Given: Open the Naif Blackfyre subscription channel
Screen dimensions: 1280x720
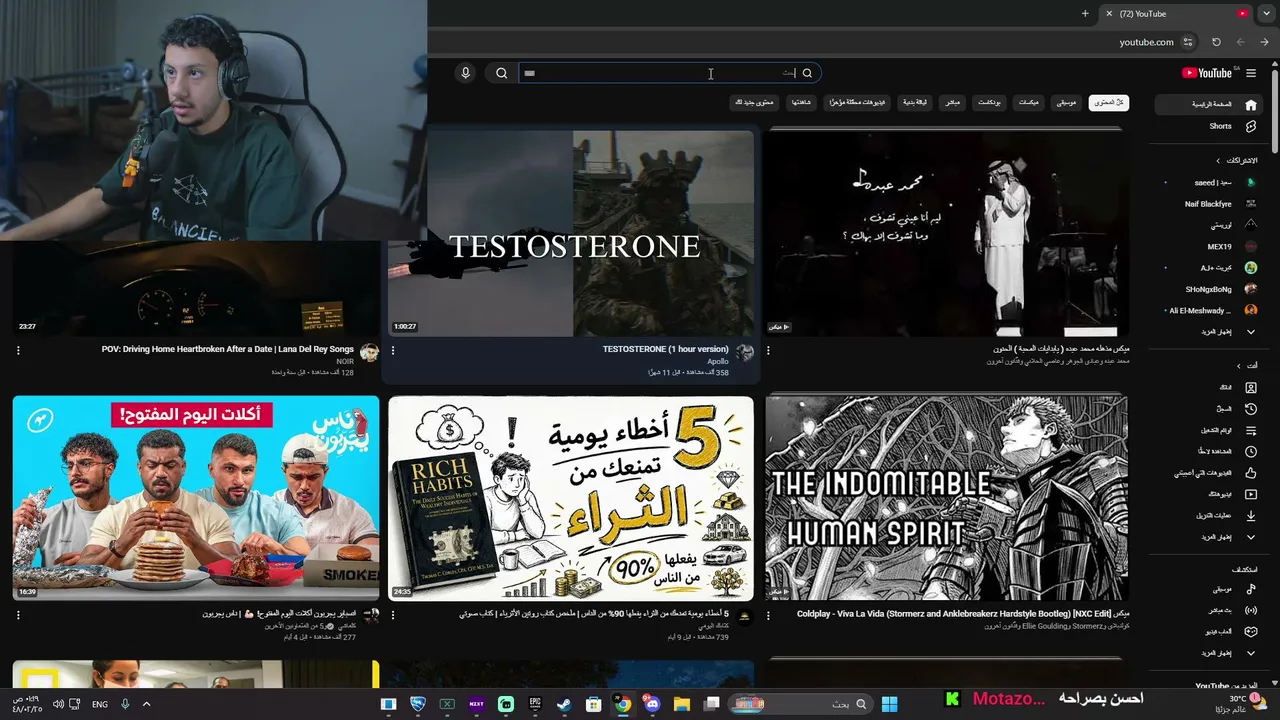Looking at the screenshot, I should point(1210,204).
